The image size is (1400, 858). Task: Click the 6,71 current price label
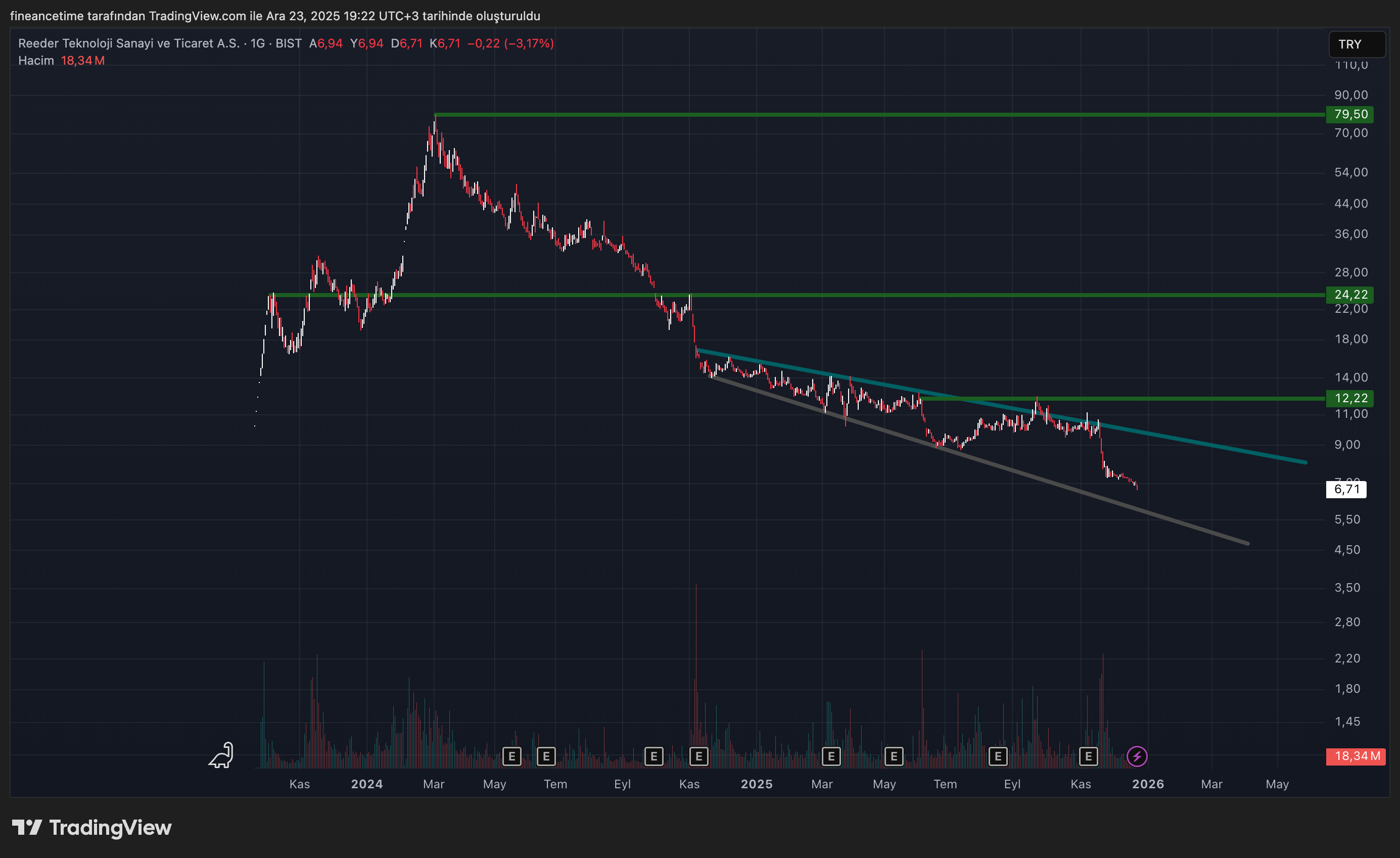[x=1345, y=489]
